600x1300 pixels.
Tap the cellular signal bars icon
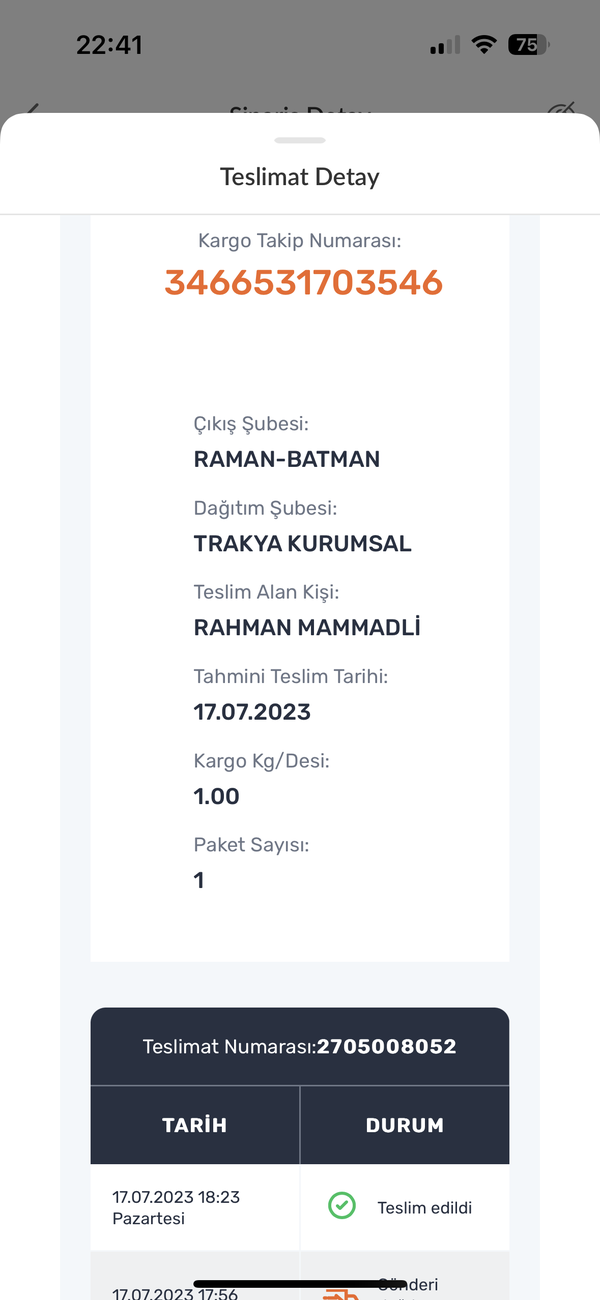[x=445, y=45]
